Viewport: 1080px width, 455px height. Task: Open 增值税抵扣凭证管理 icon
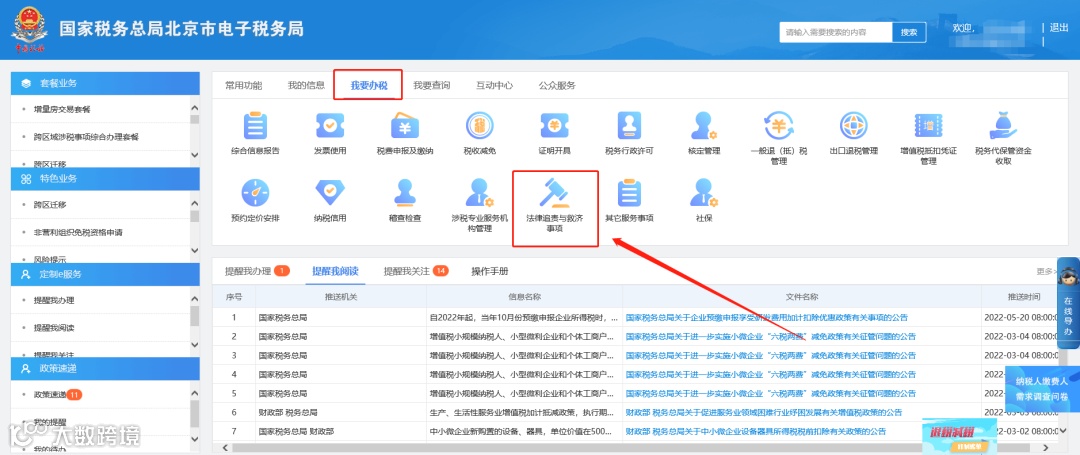tap(928, 126)
